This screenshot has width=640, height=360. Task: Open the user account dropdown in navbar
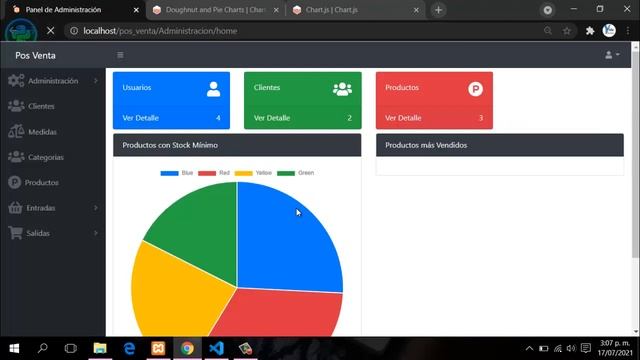pos(612,55)
